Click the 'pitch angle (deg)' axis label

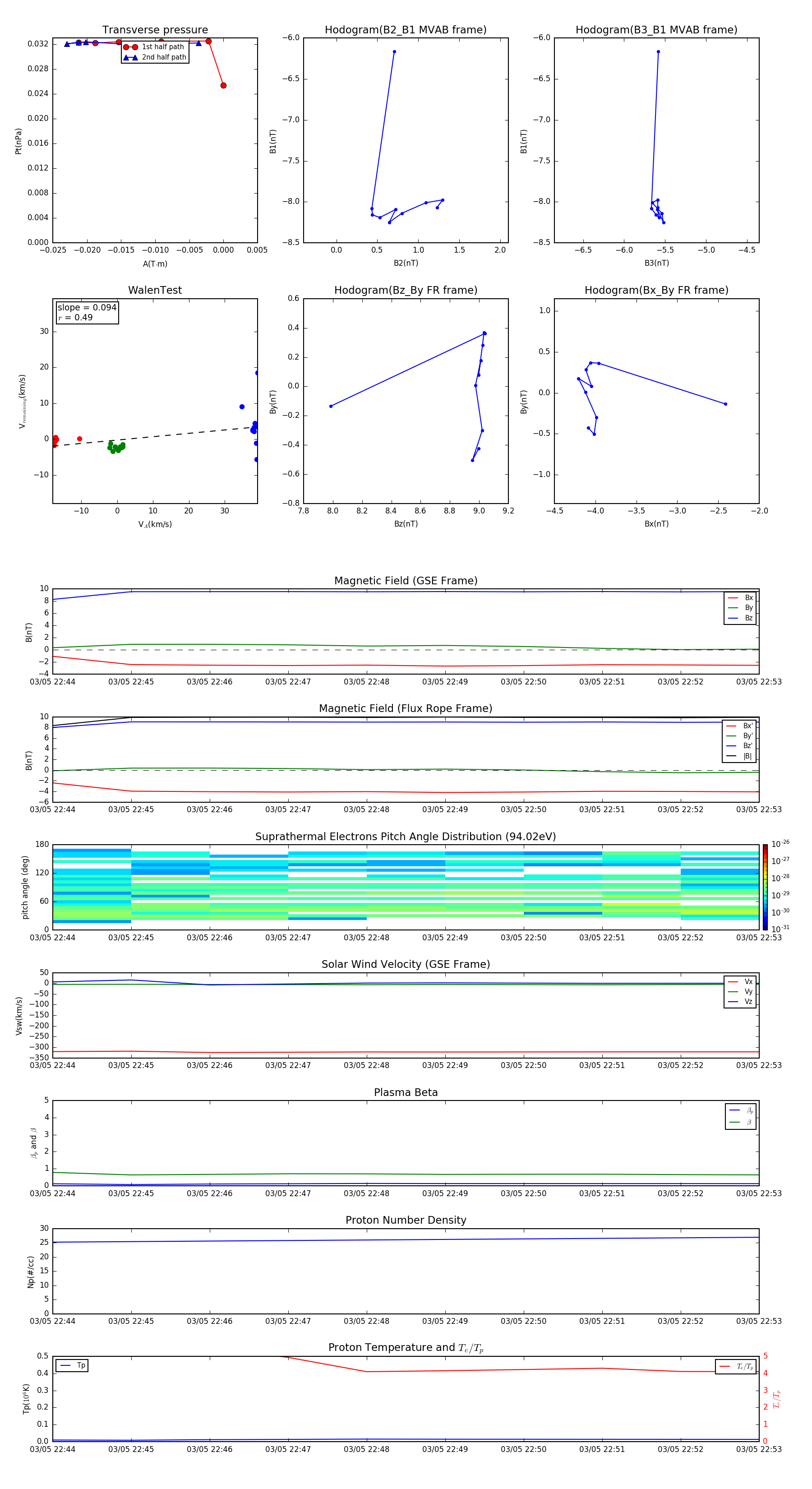25,887
